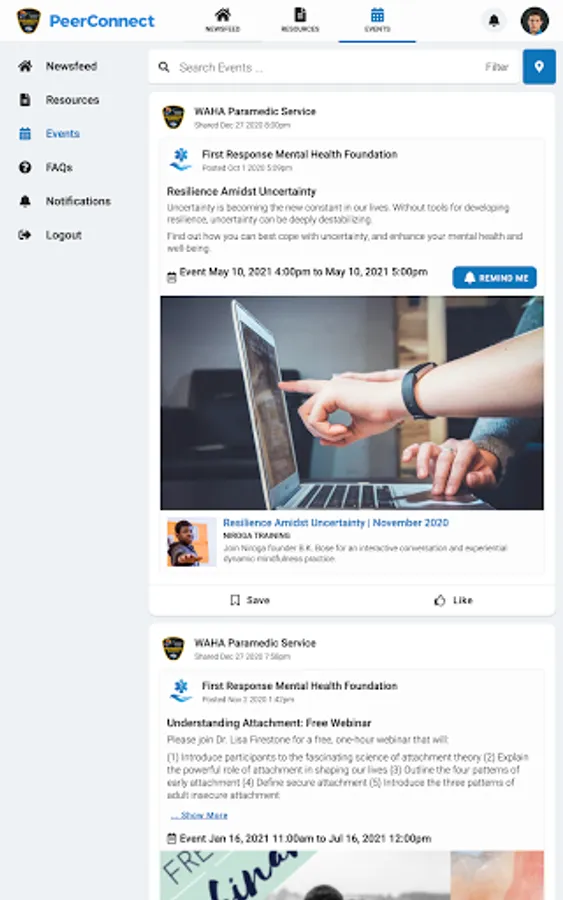Expand the Show More link in webinar post
Image resolution: width=563 pixels, height=900 pixels.
click(199, 815)
